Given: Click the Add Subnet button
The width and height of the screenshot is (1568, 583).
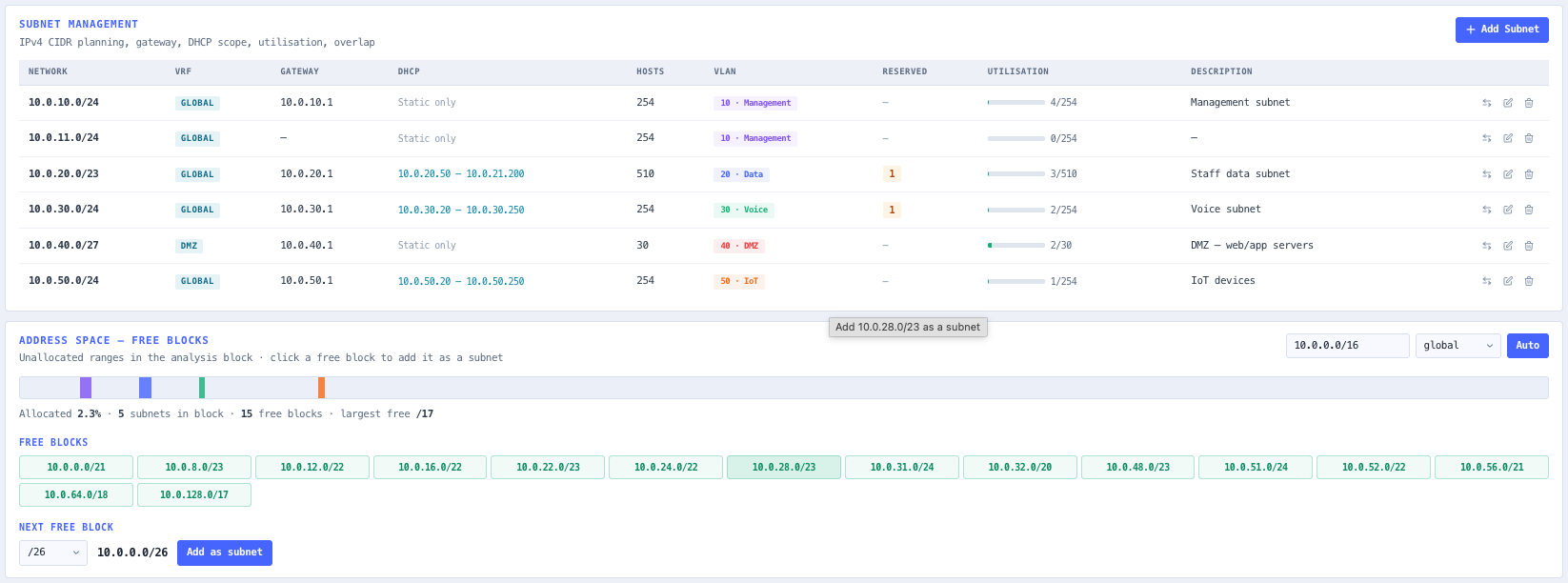Looking at the screenshot, I should pos(1502,30).
